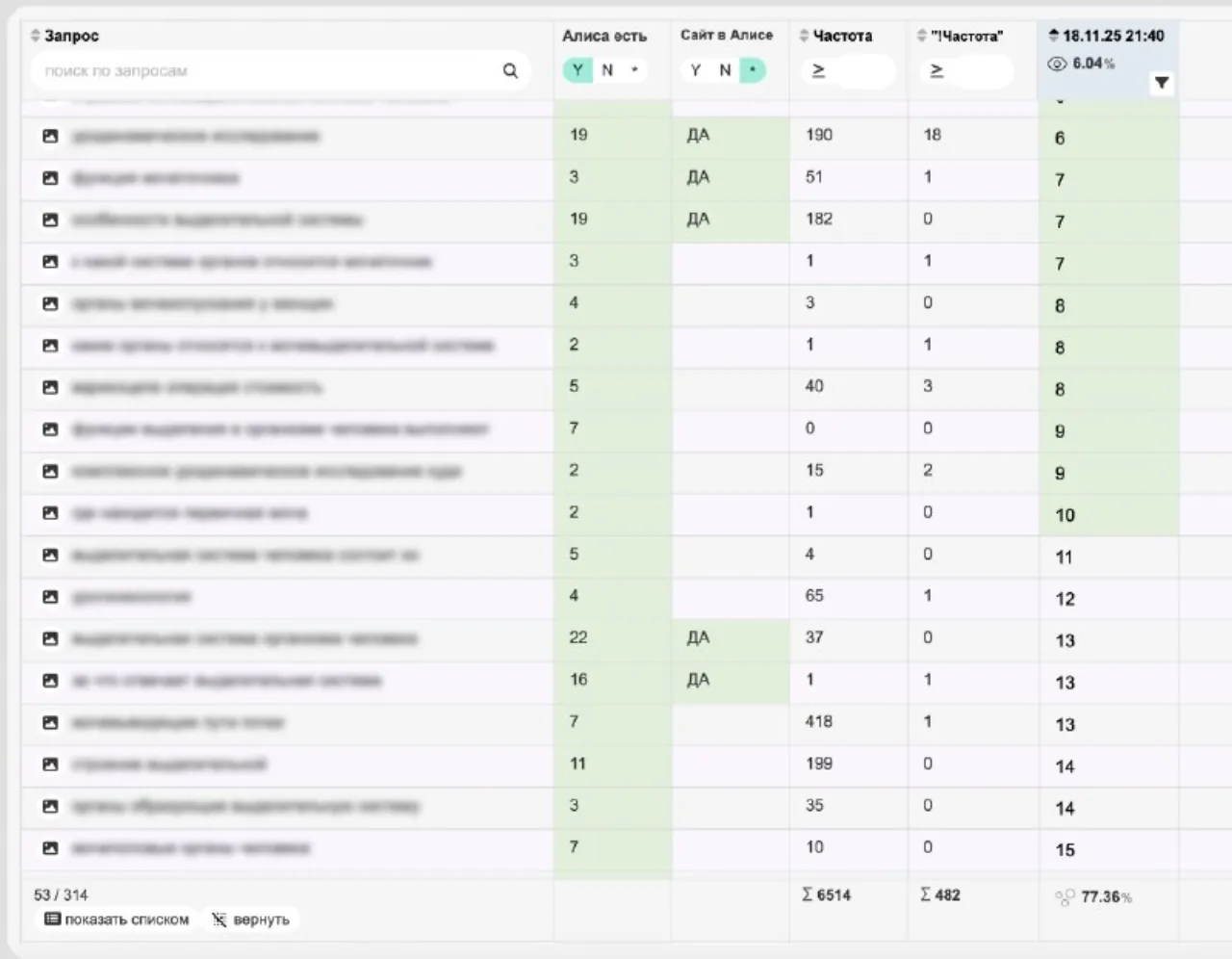Click ДА in row with frequency 37
The height and width of the screenshot is (959, 1232).
click(x=698, y=638)
